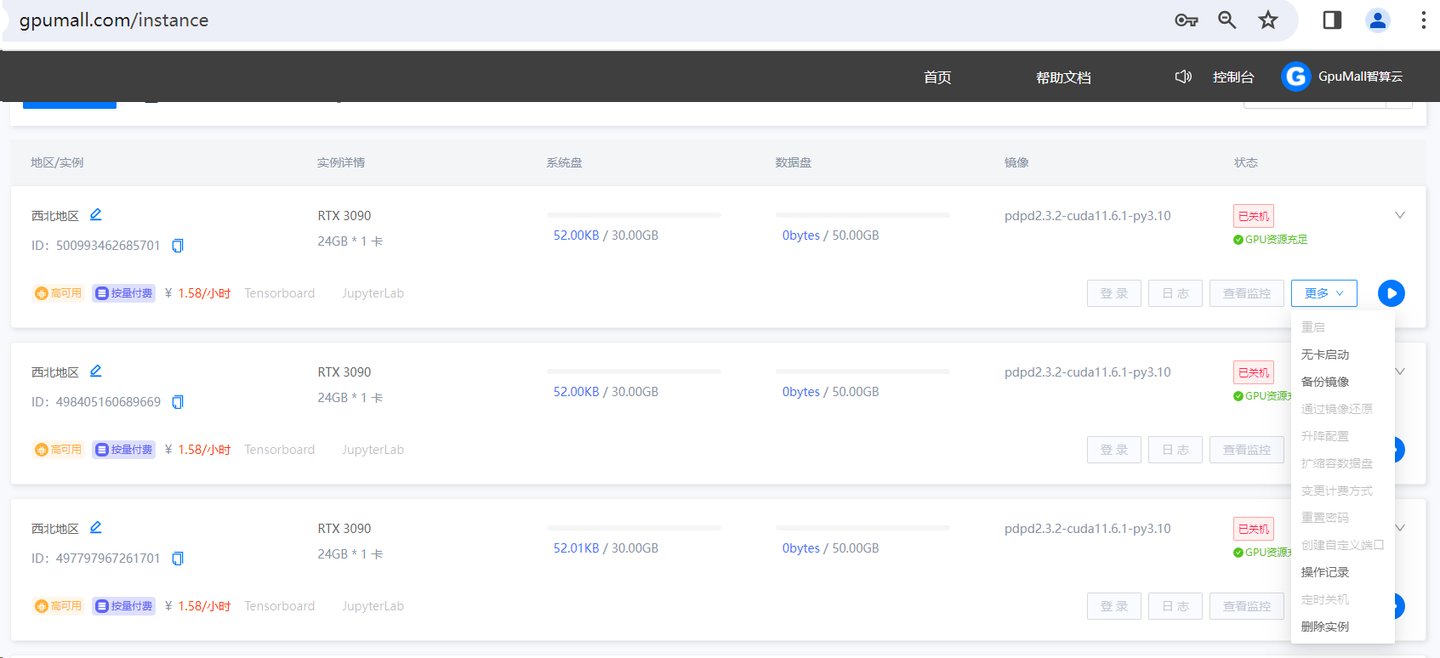Click edit pencil icon for first instance name
The height and width of the screenshot is (658, 1440).
pos(96,214)
